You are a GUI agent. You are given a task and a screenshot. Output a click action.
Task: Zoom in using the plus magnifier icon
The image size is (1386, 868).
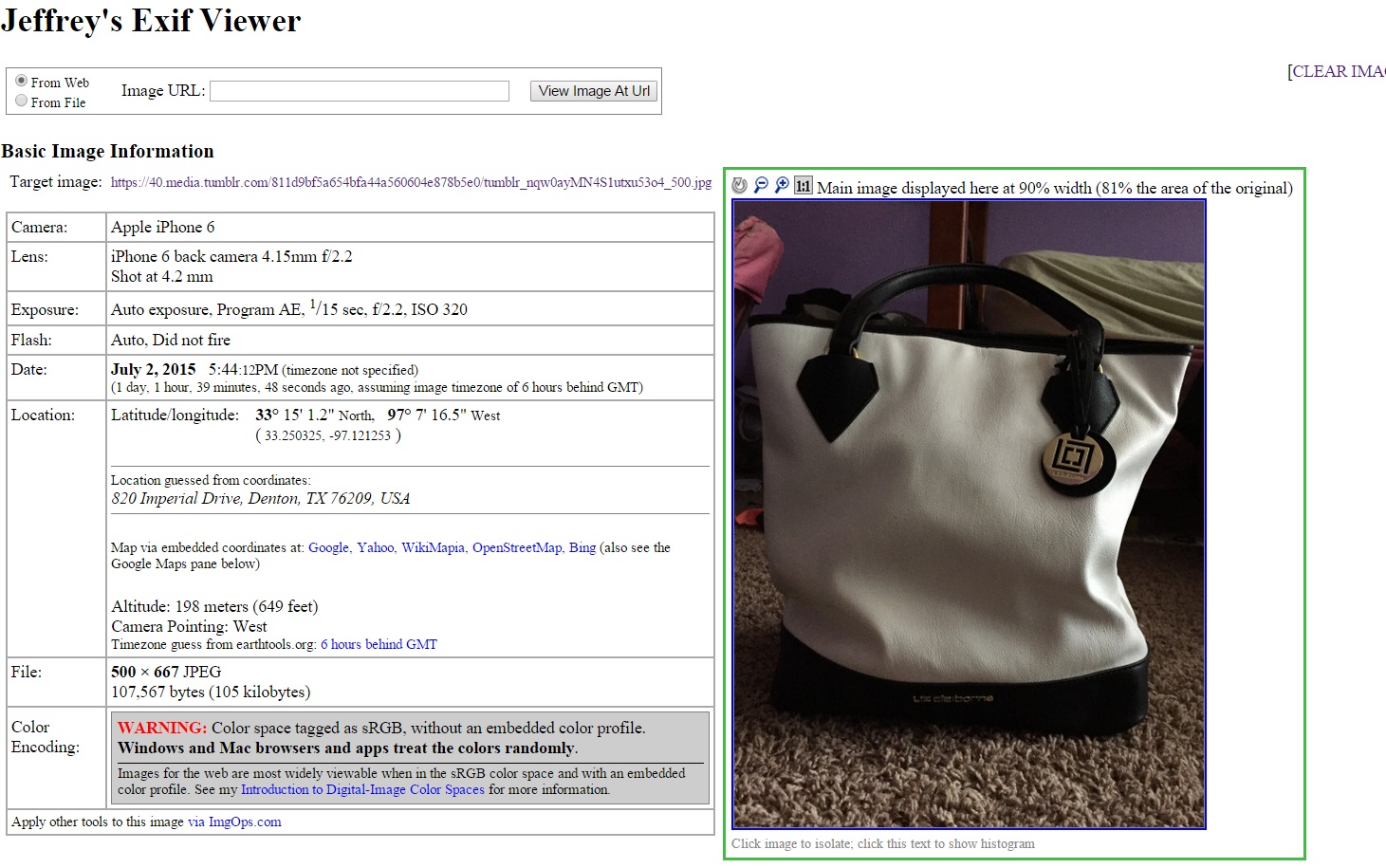782,186
